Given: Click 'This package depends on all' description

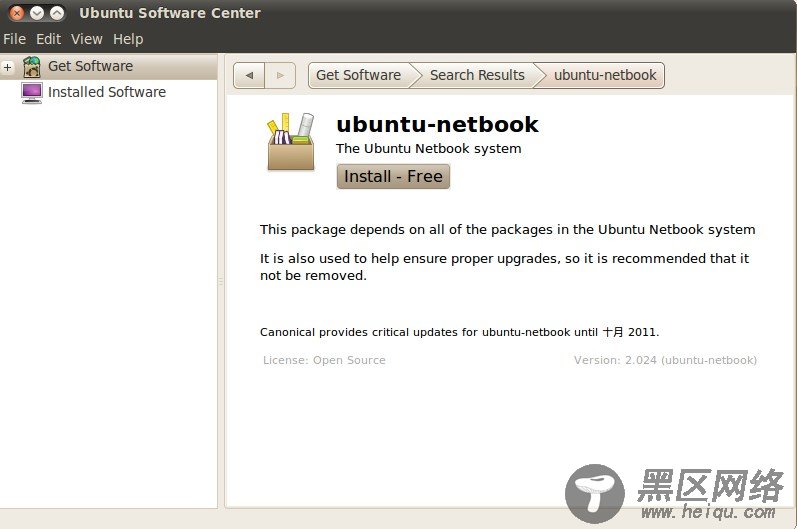Looking at the screenshot, I should coord(507,230).
